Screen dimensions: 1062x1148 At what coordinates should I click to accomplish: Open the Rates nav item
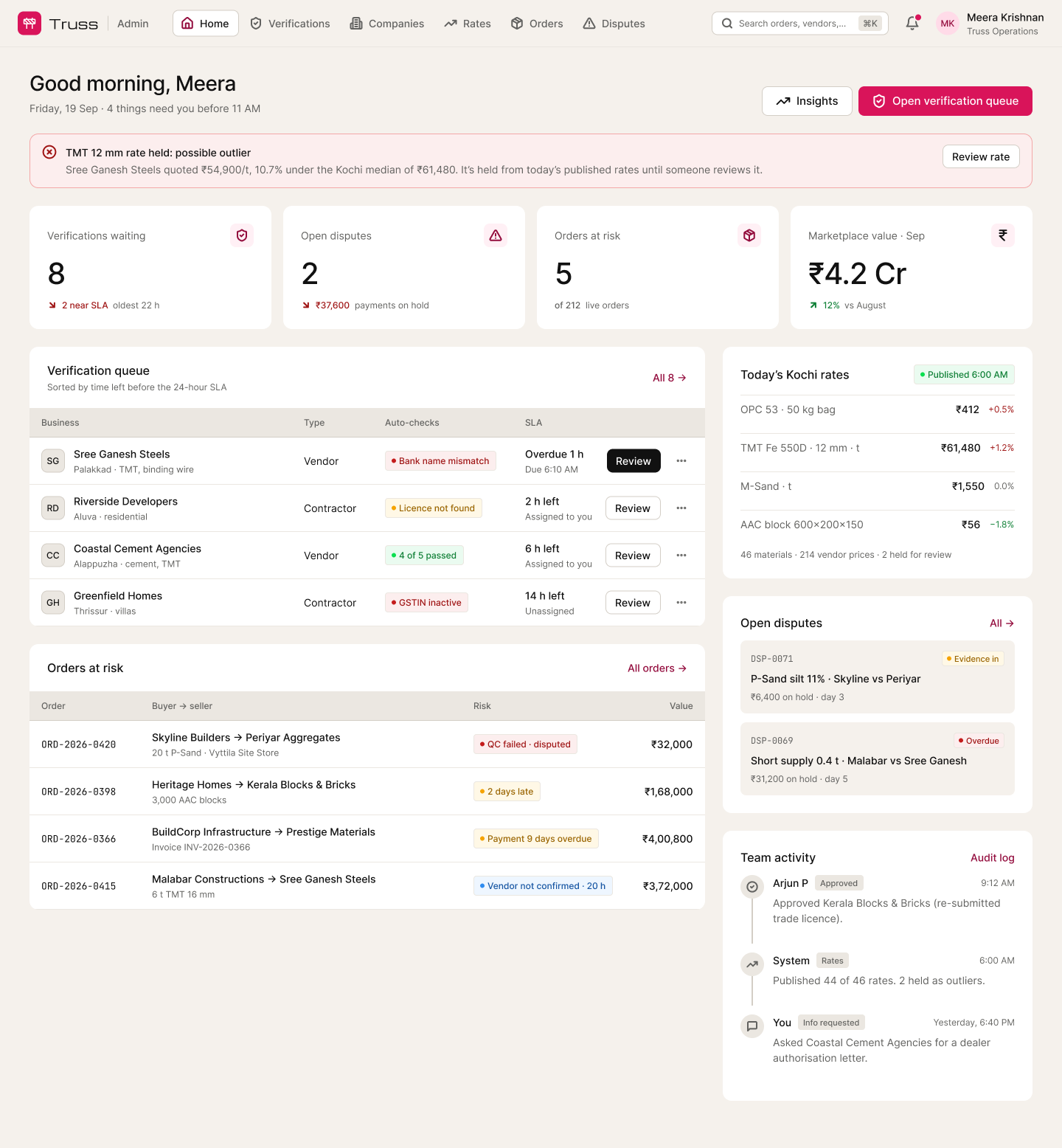468,24
